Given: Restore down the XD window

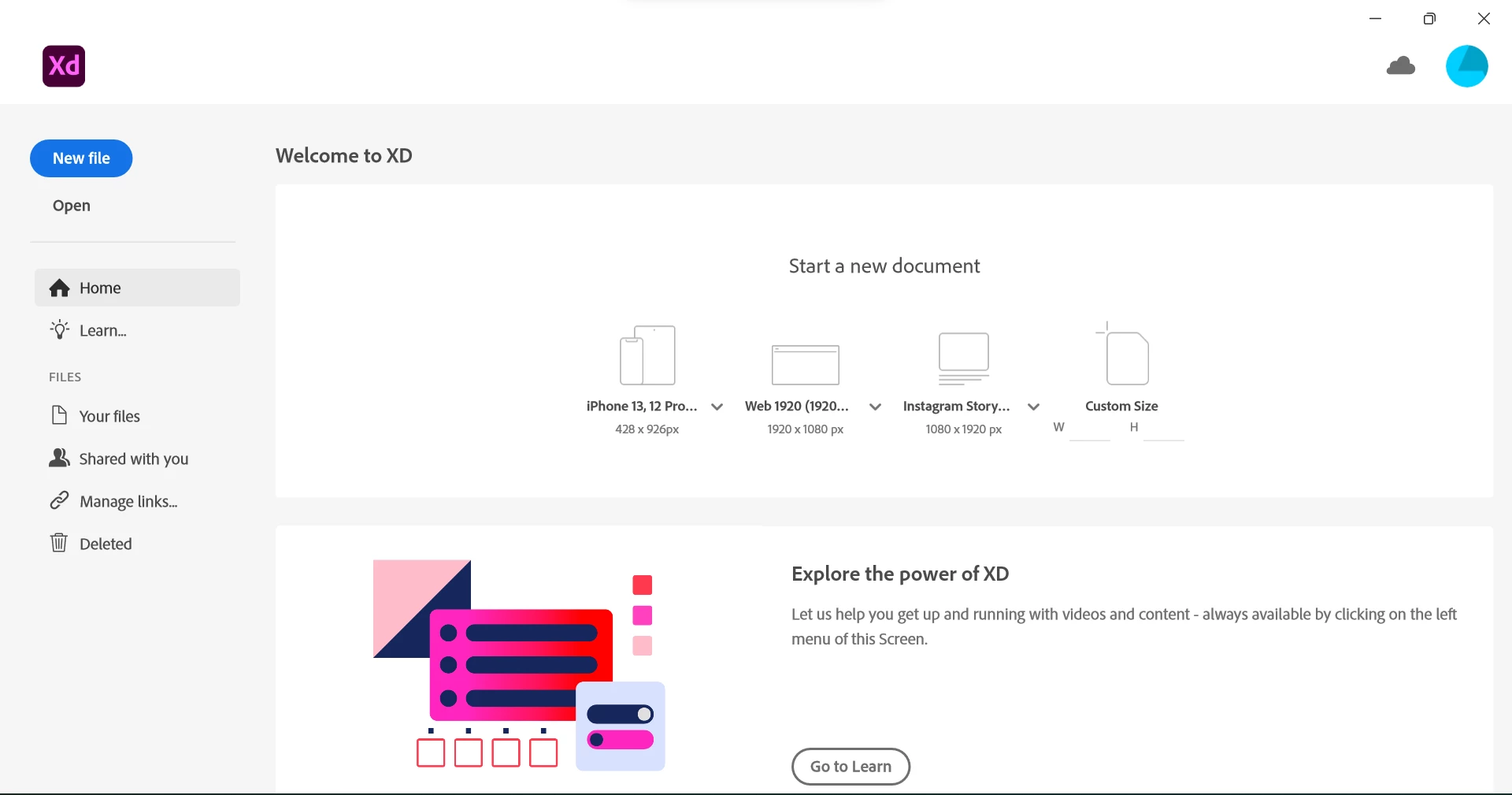Looking at the screenshot, I should pyautogui.click(x=1429, y=19).
